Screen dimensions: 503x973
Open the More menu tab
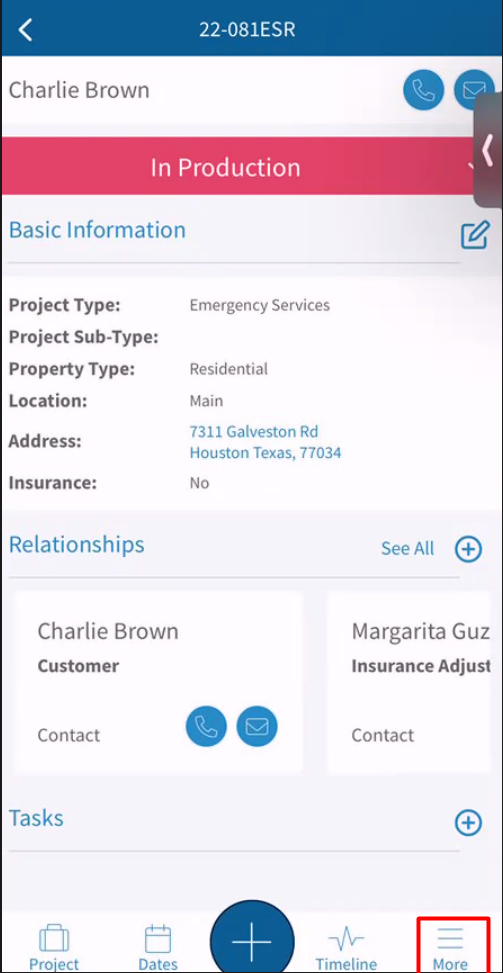coord(451,948)
